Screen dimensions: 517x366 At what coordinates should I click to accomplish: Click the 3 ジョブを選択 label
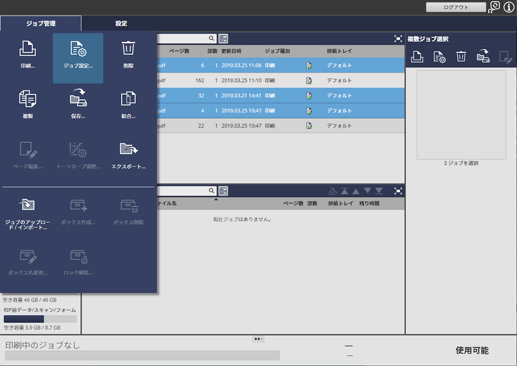(461, 163)
